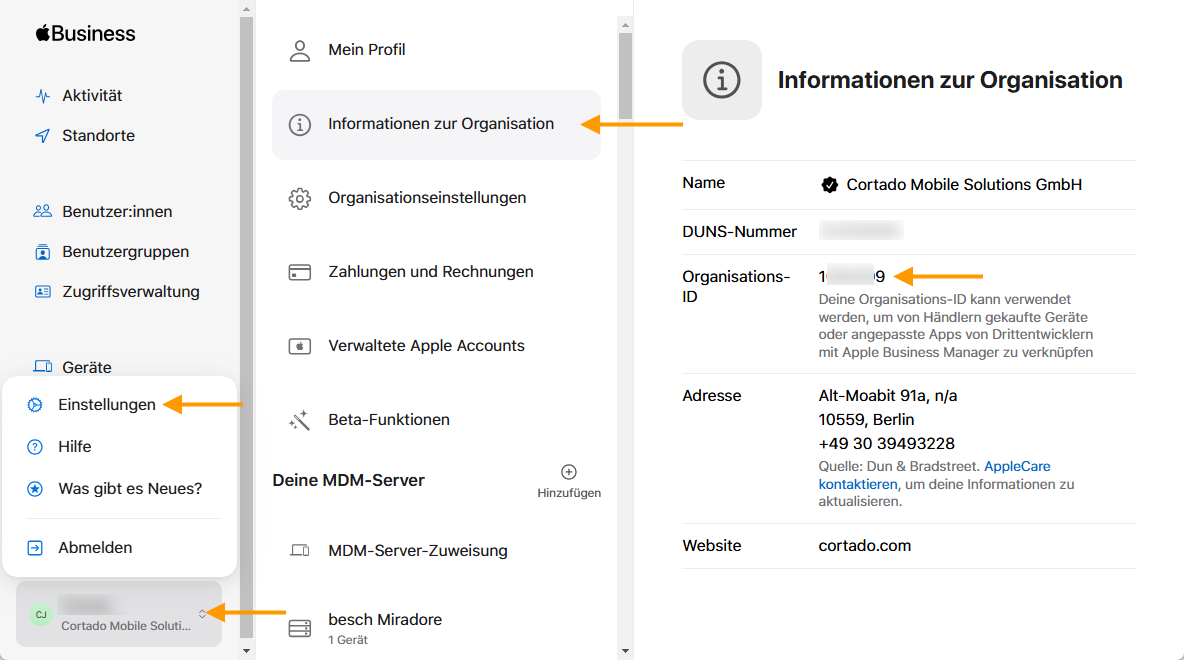Click the middle panel scroll-up arrow
Viewport: 1184px width, 660px height.
(x=625, y=25)
